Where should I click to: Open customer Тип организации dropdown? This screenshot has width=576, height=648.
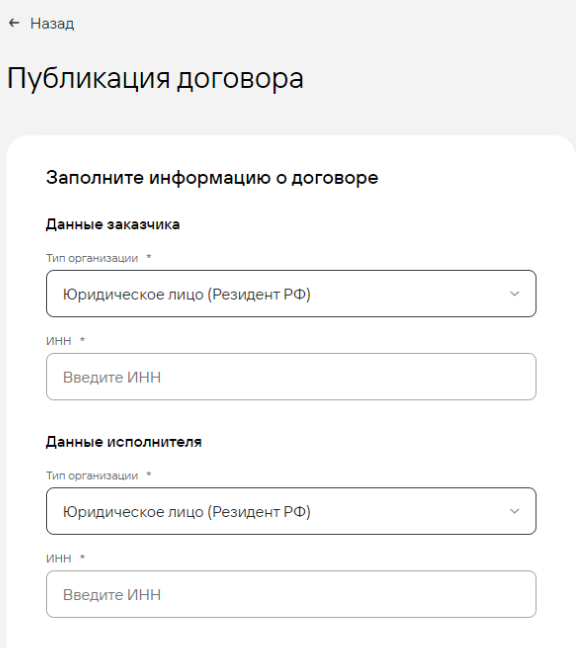click(x=291, y=294)
